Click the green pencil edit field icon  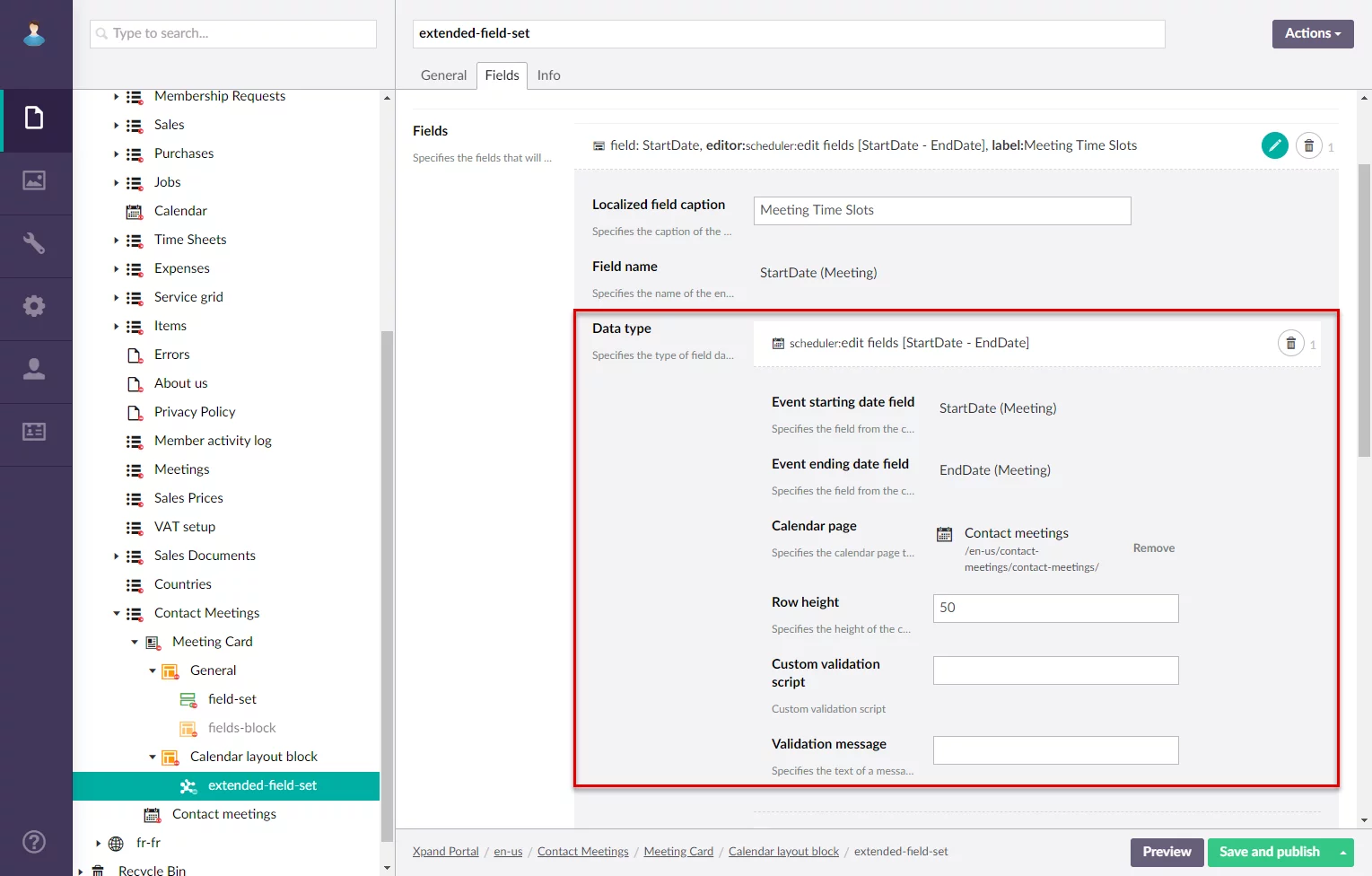[x=1274, y=145]
